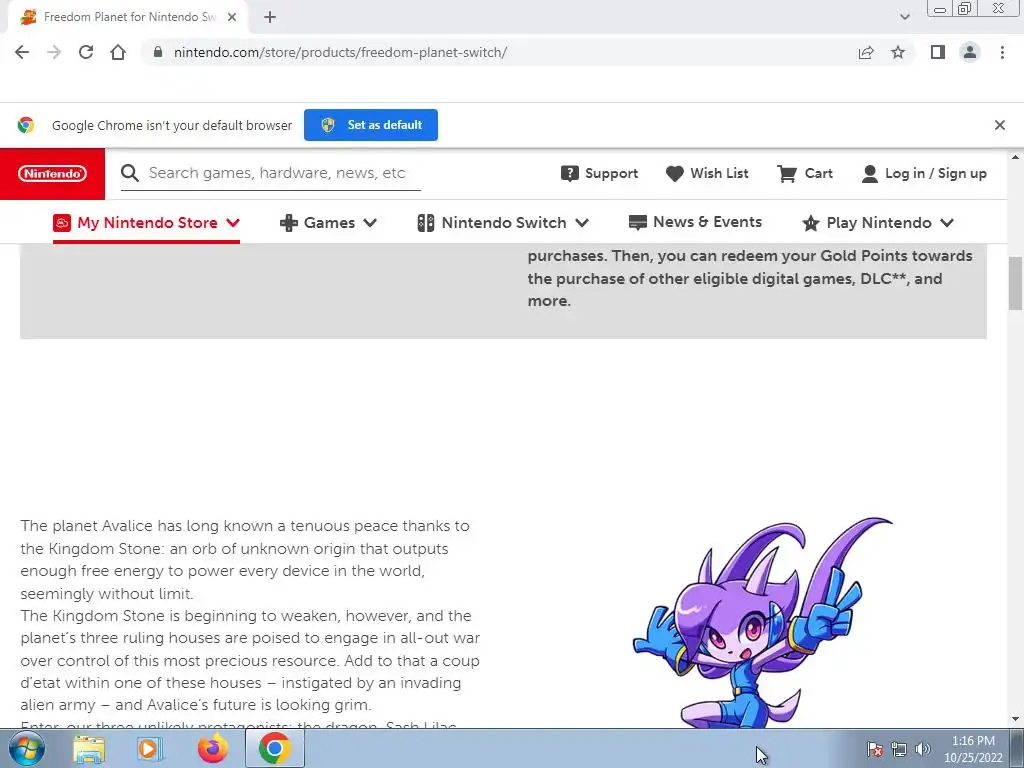Open the Windows Start menu

26,748
